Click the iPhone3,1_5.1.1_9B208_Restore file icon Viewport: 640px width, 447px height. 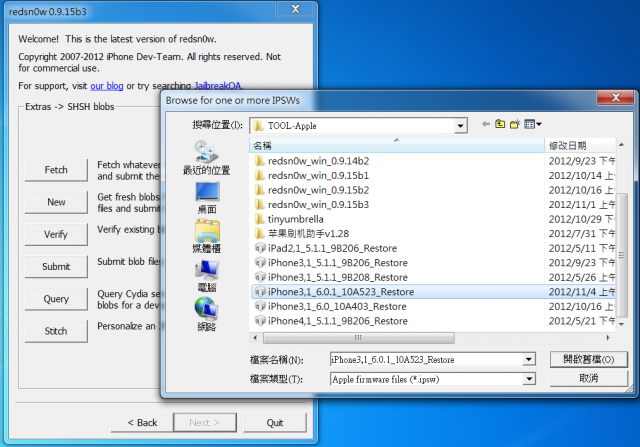(260, 277)
